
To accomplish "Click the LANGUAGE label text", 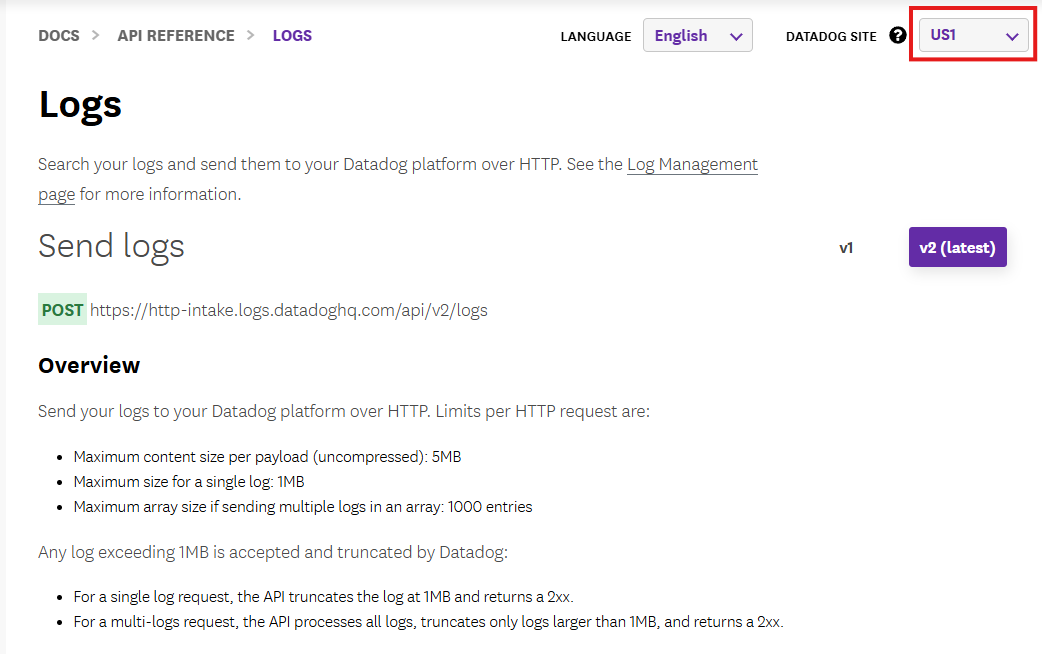I will pyautogui.click(x=595, y=36).
